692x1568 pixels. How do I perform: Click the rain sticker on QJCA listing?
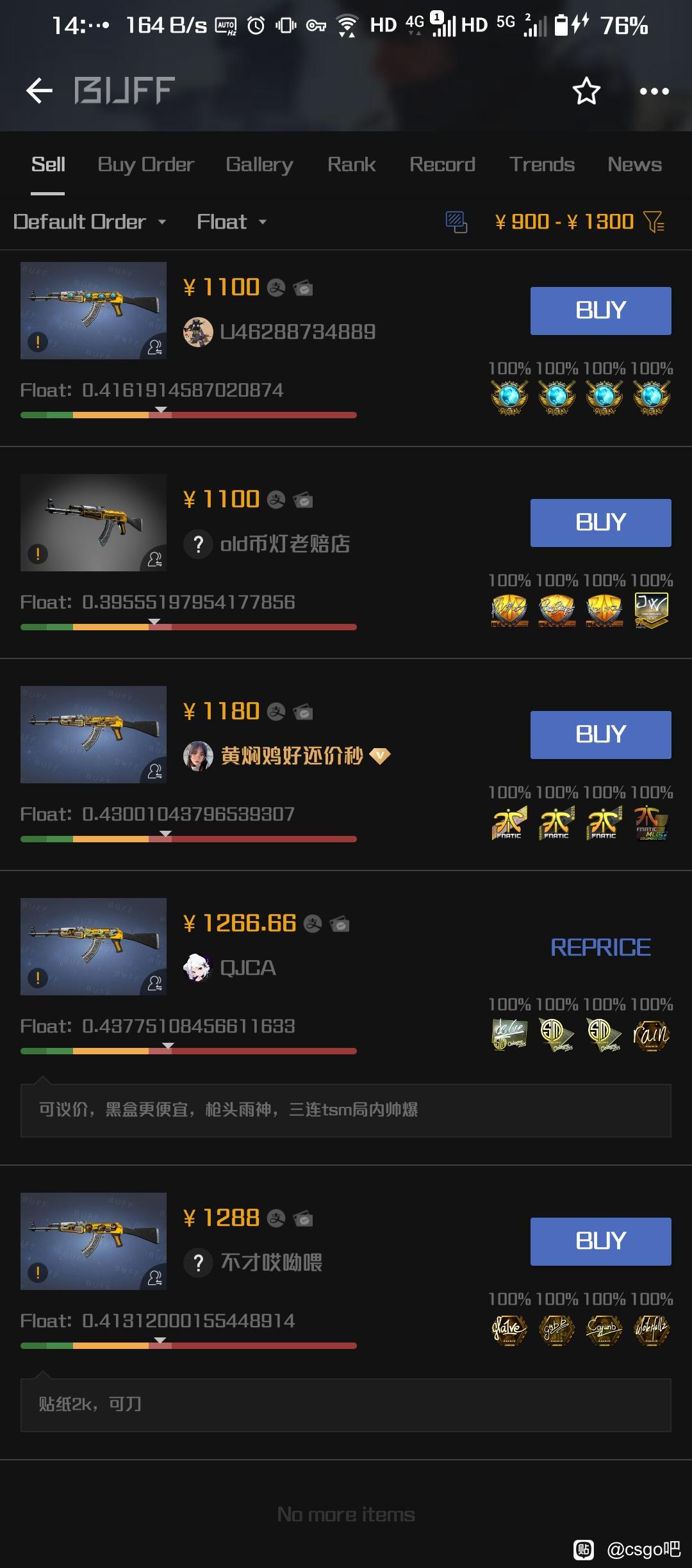[651, 1034]
